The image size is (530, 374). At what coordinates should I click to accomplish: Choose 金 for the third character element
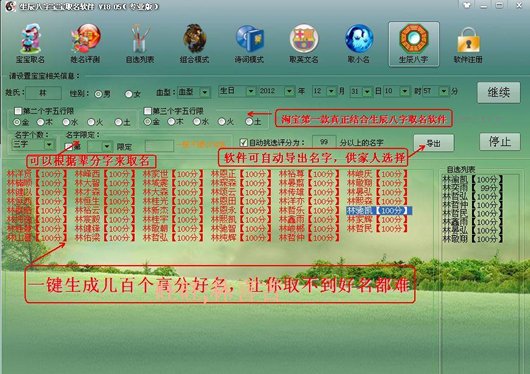[x=147, y=121]
